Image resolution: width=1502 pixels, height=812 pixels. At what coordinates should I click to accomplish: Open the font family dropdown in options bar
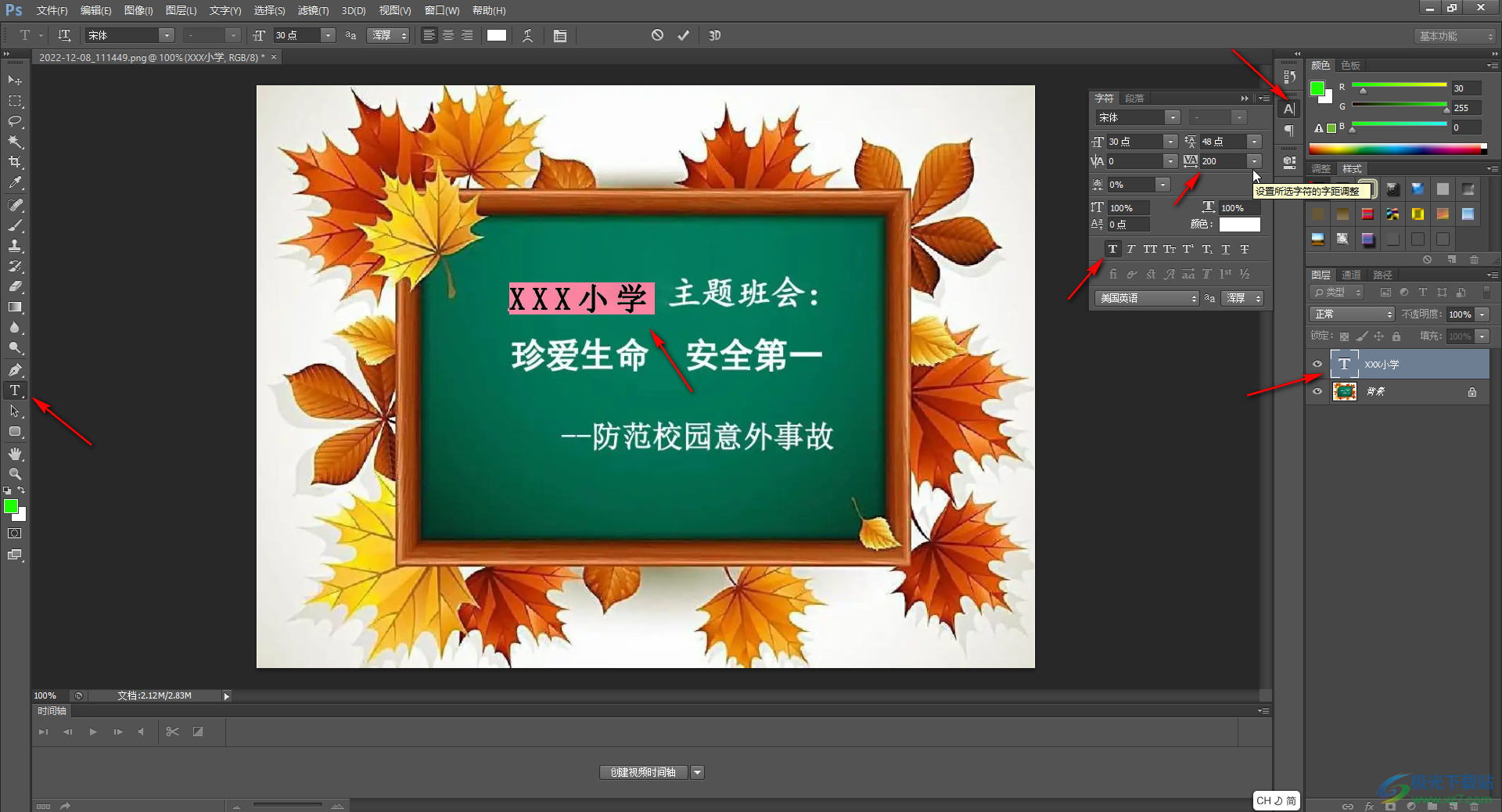(x=166, y=35)
